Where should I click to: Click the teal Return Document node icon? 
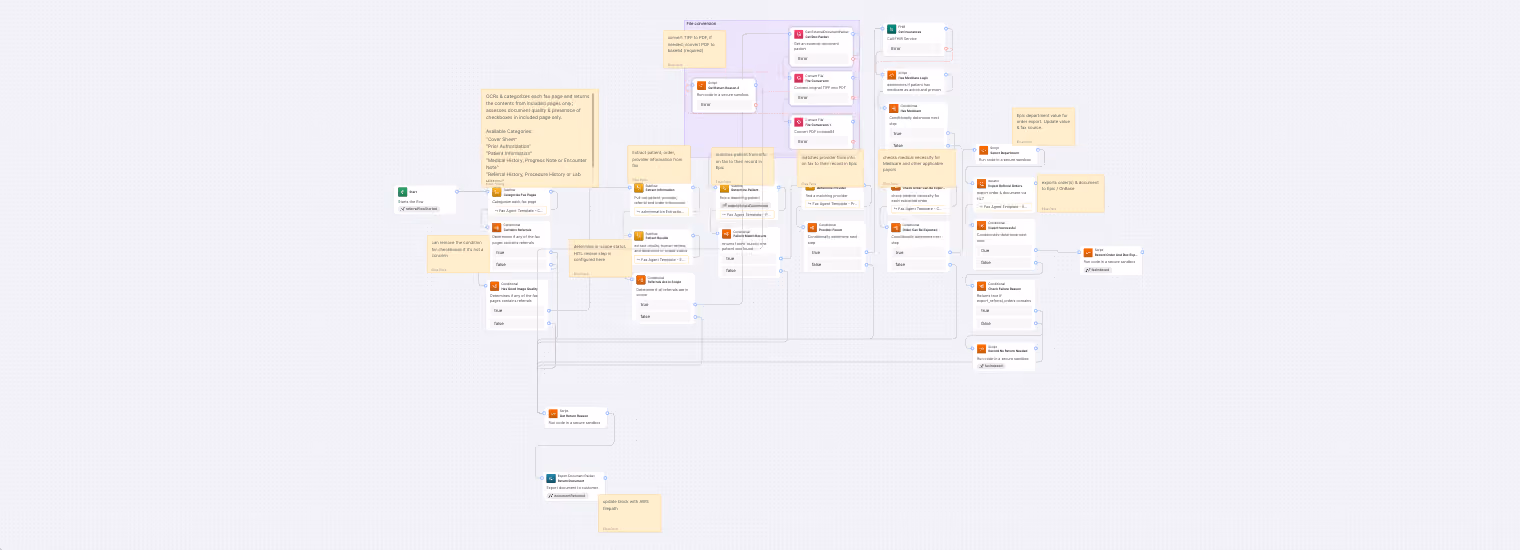(x=551, y=478)
